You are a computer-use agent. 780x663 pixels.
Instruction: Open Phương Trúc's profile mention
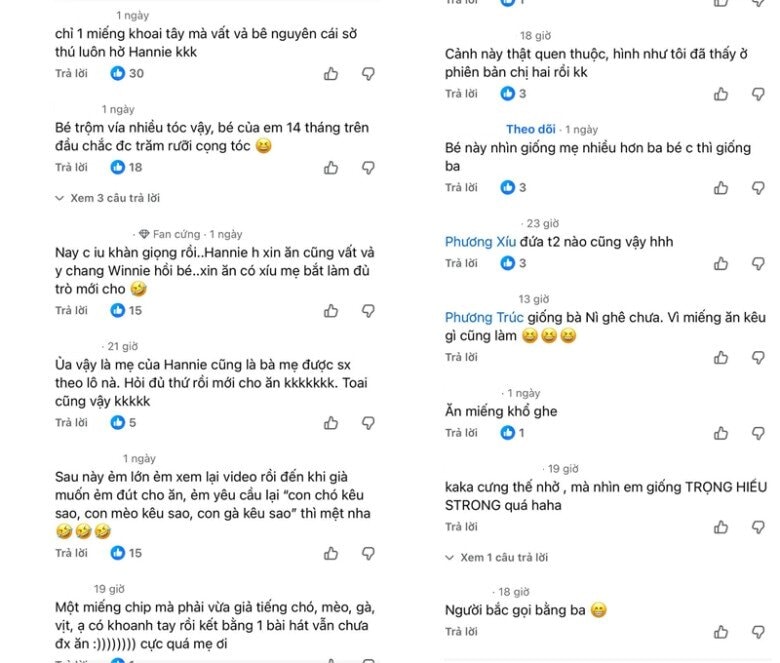tap(480, 317)
